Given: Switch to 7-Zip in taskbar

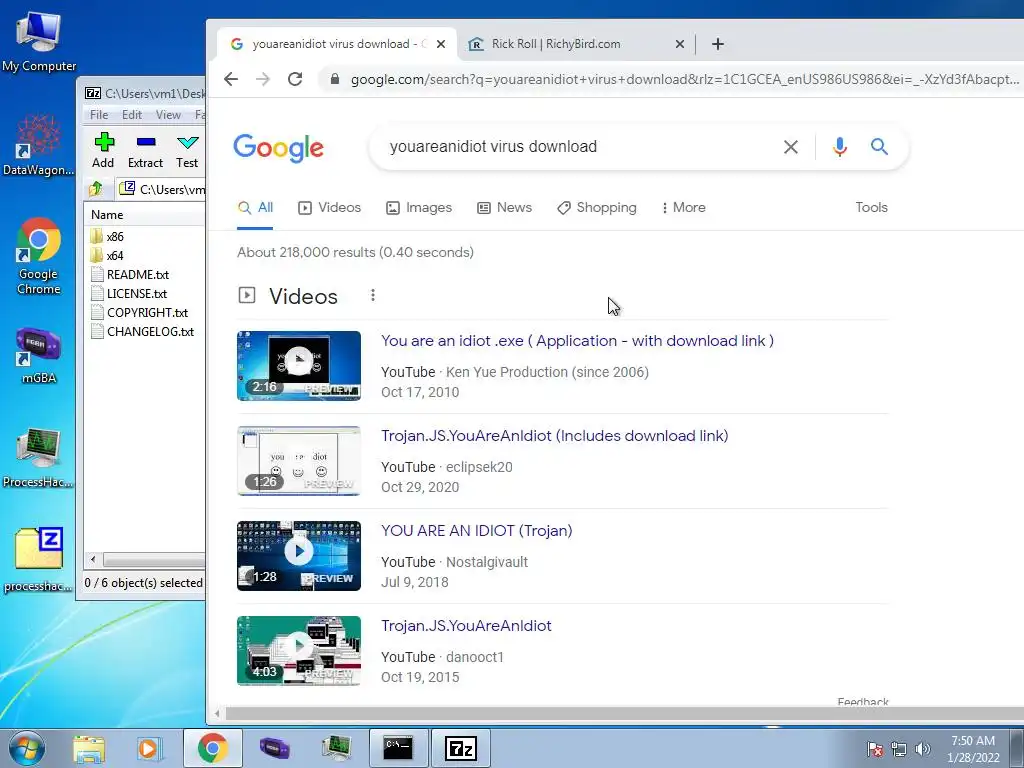Looking at the screenshot, I should 460,748.
